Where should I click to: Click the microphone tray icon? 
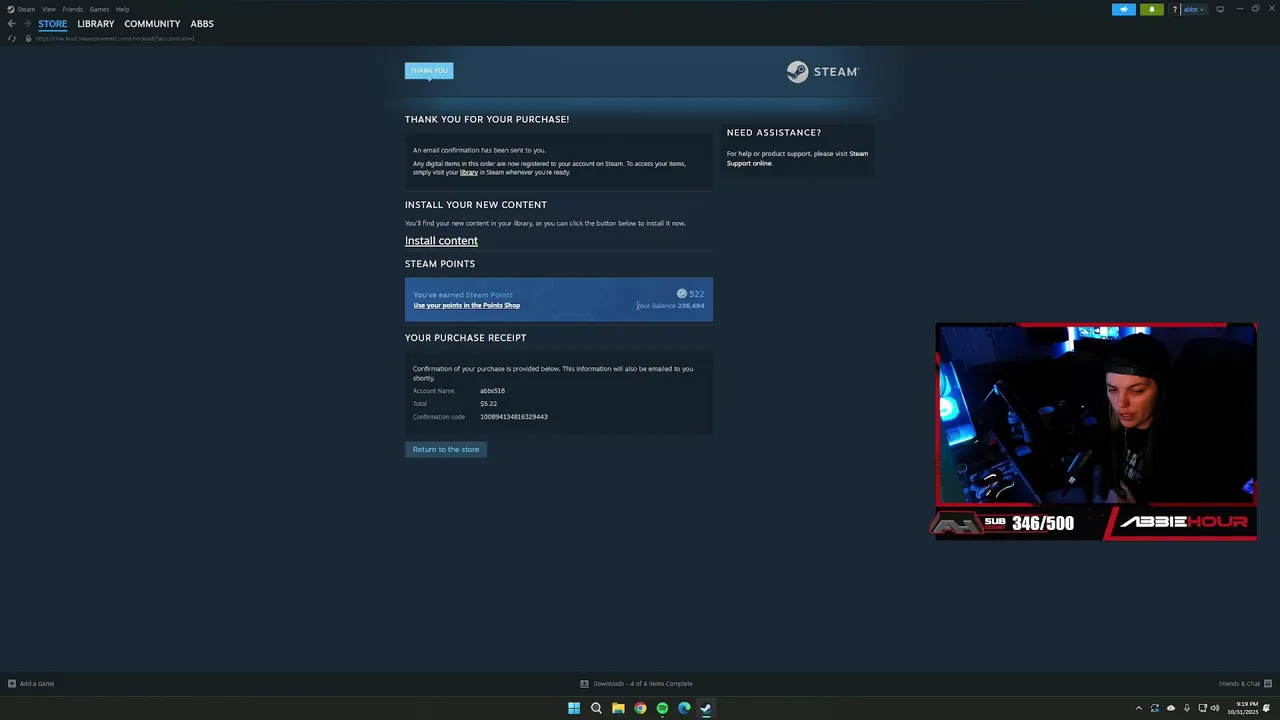[1186, 708]
